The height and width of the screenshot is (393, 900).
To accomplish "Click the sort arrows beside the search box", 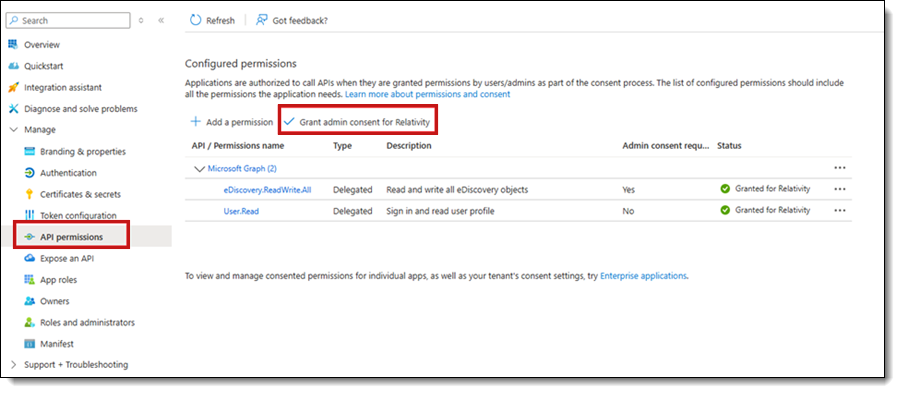I will (141, 20).
